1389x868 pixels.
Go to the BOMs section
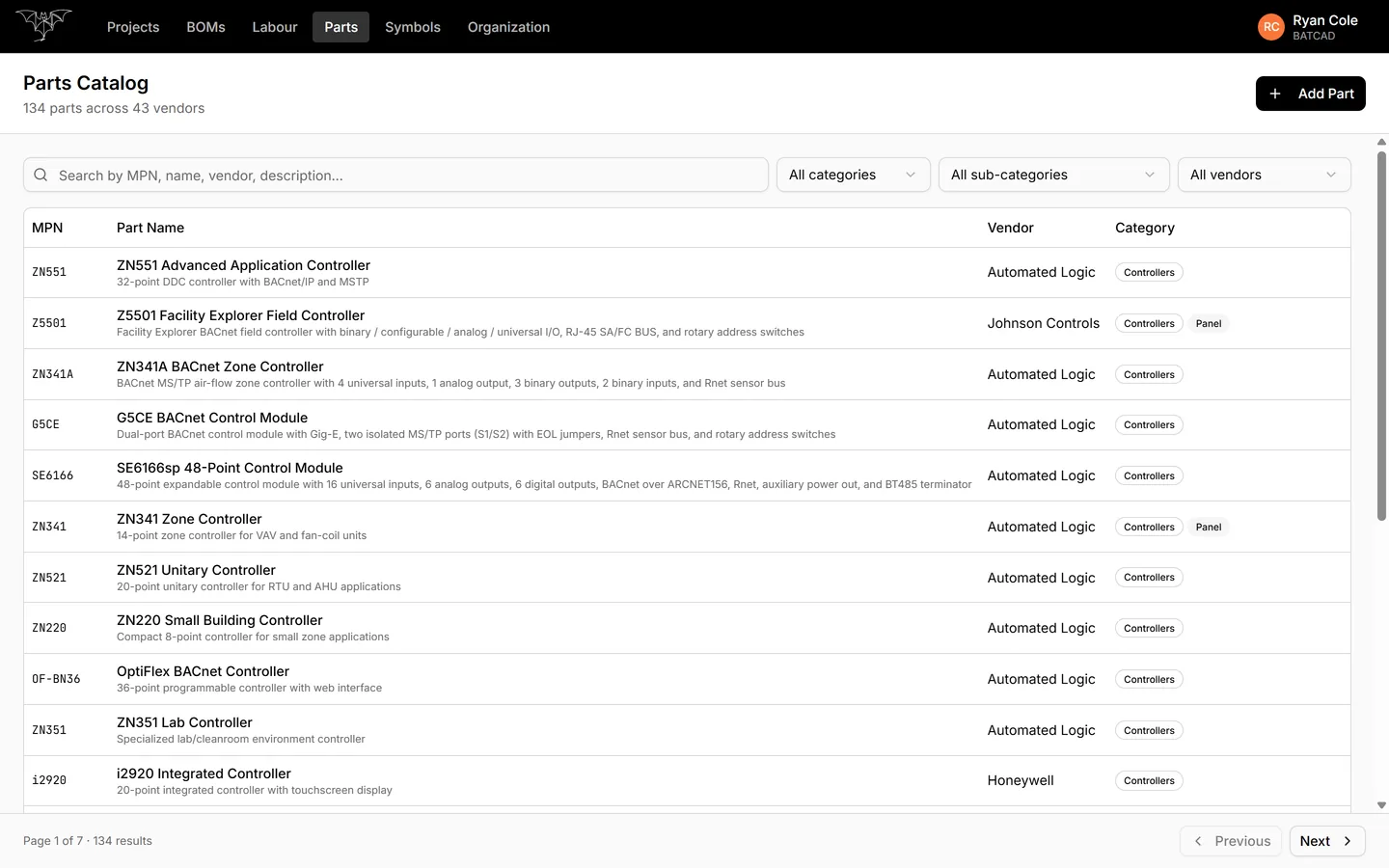[x=205, y=27]
